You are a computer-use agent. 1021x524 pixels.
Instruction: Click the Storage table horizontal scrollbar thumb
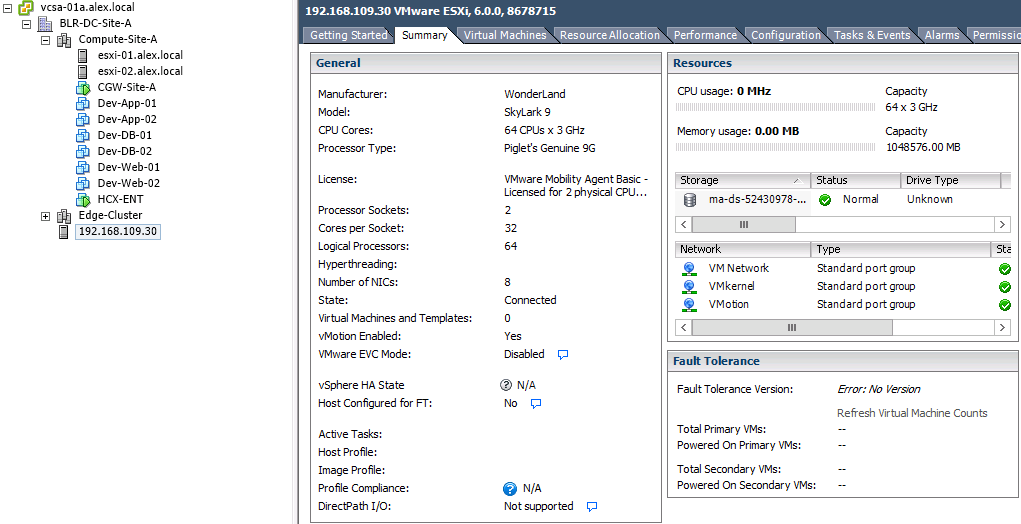743,225
